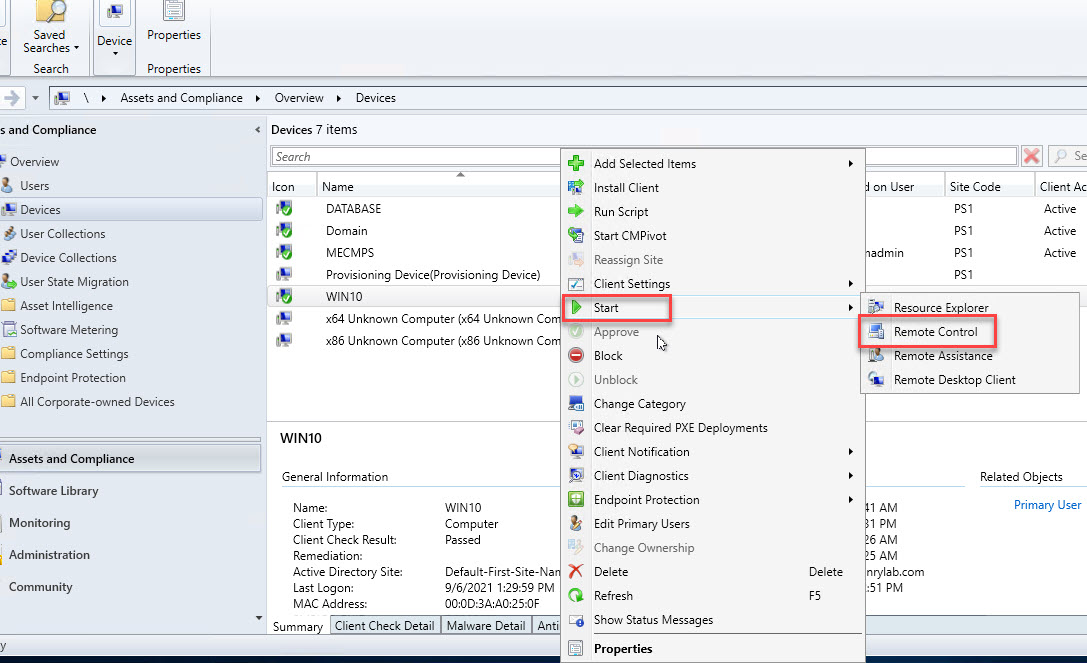Choose Remote Control from Start submenu
Viewport: 1087px width, 663px height.
935,332
